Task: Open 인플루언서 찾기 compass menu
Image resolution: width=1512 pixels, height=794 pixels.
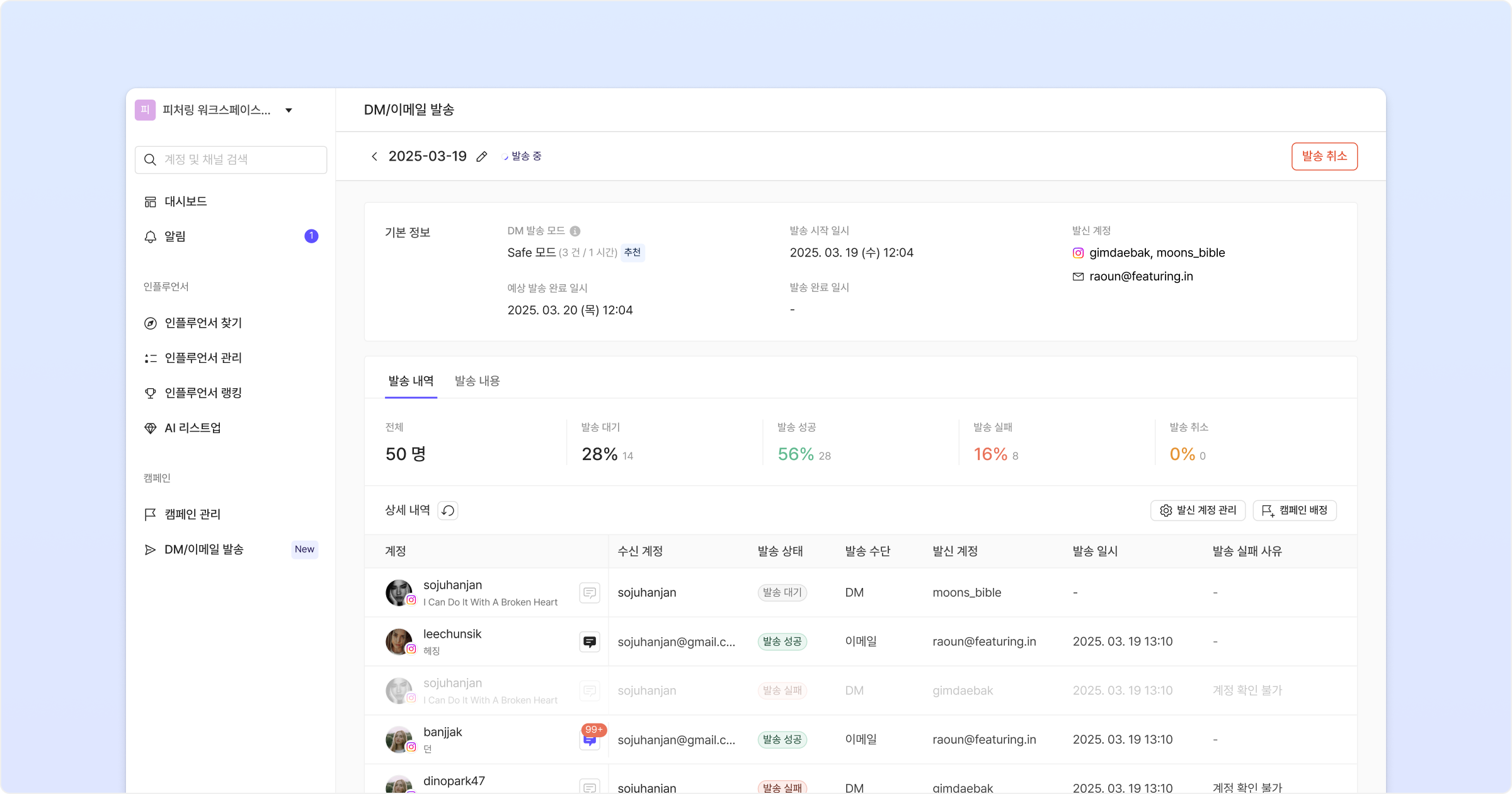Action: pyautogui.click(x=203, y=323)
